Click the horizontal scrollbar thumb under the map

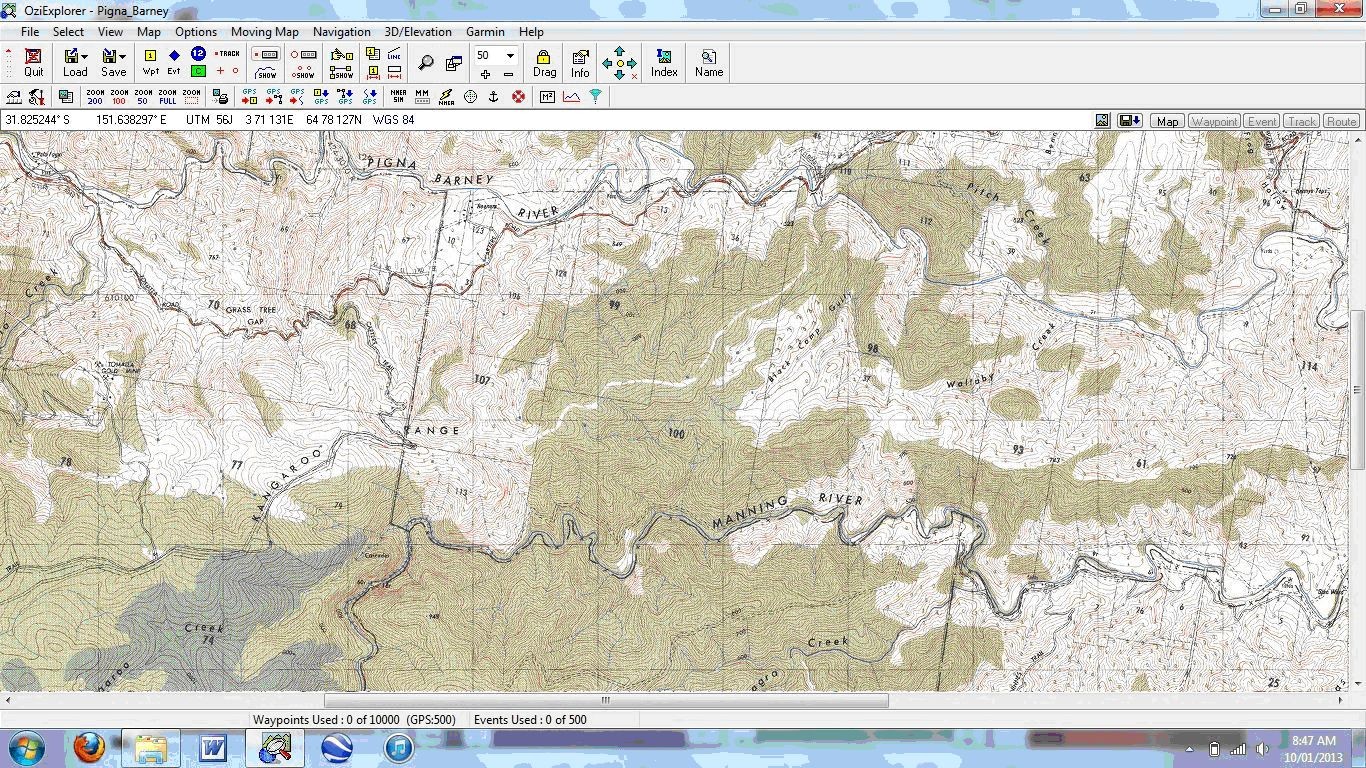pyautogui.click(x=606, y=701)
